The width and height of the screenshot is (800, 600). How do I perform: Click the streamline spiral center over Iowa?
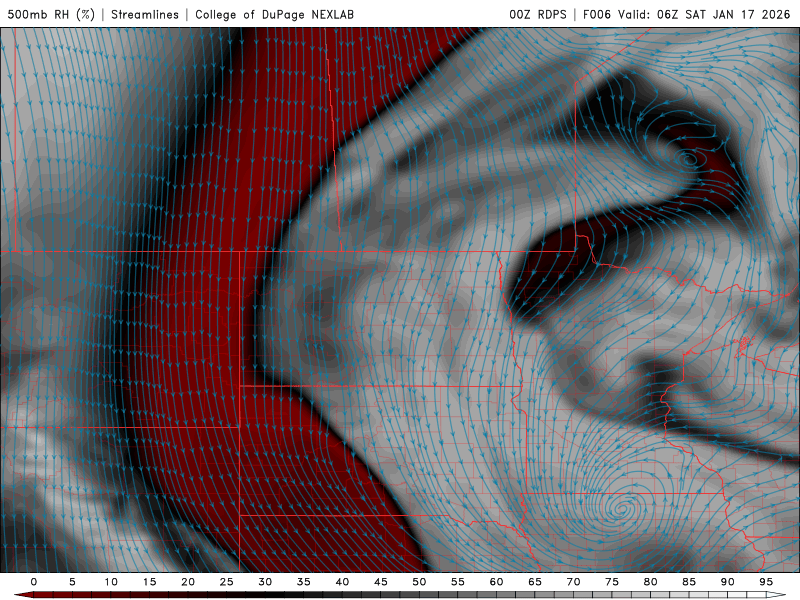(x=622, y=508)
